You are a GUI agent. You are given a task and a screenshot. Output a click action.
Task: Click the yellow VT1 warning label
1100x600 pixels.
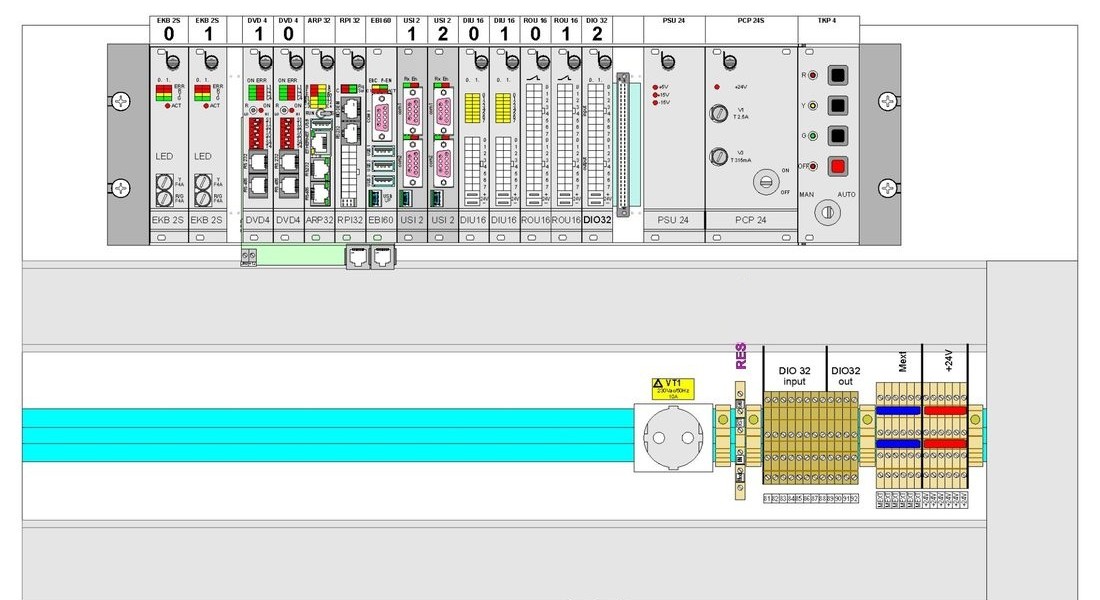673,389
